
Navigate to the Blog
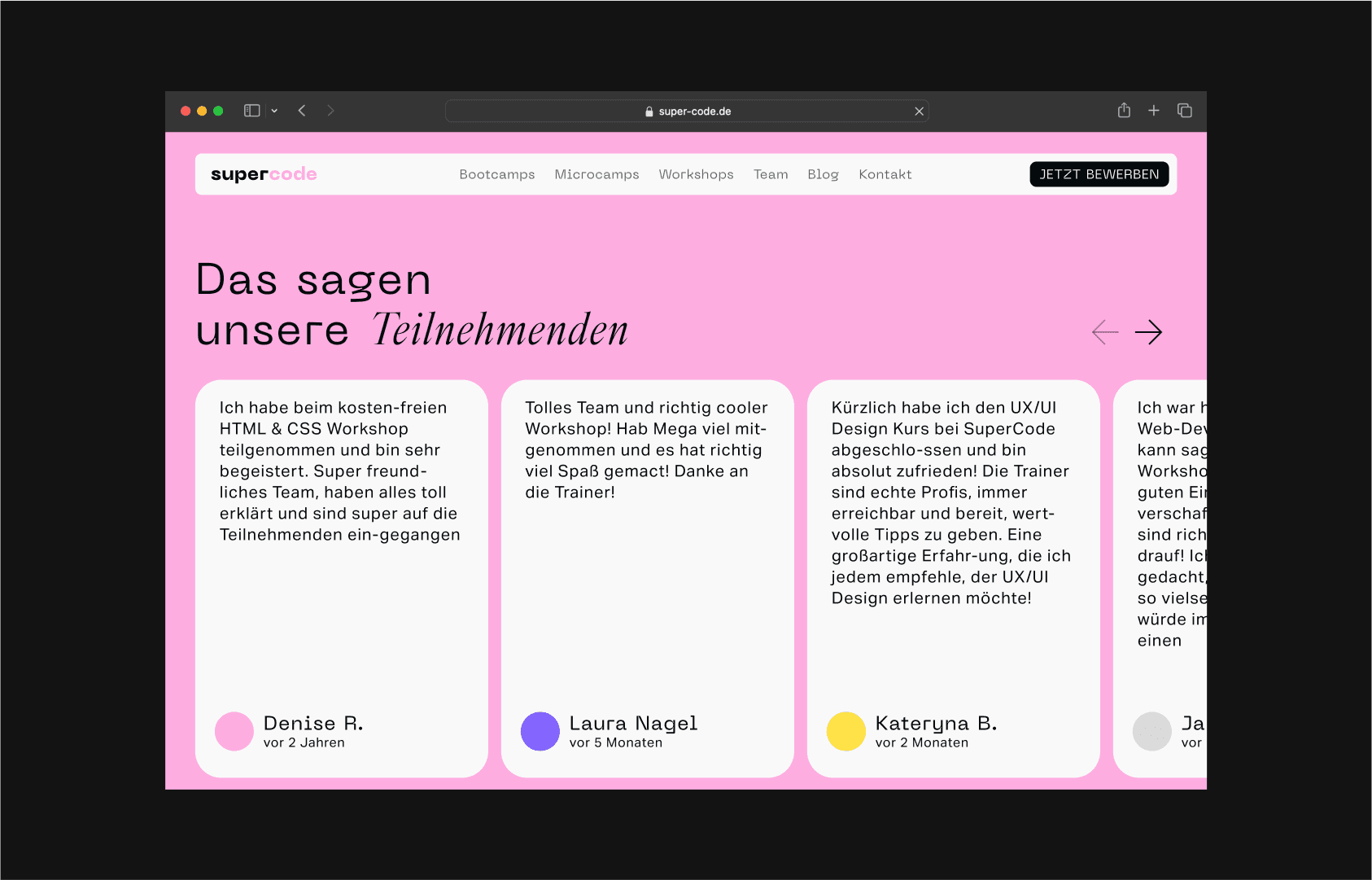coord(823,174)
